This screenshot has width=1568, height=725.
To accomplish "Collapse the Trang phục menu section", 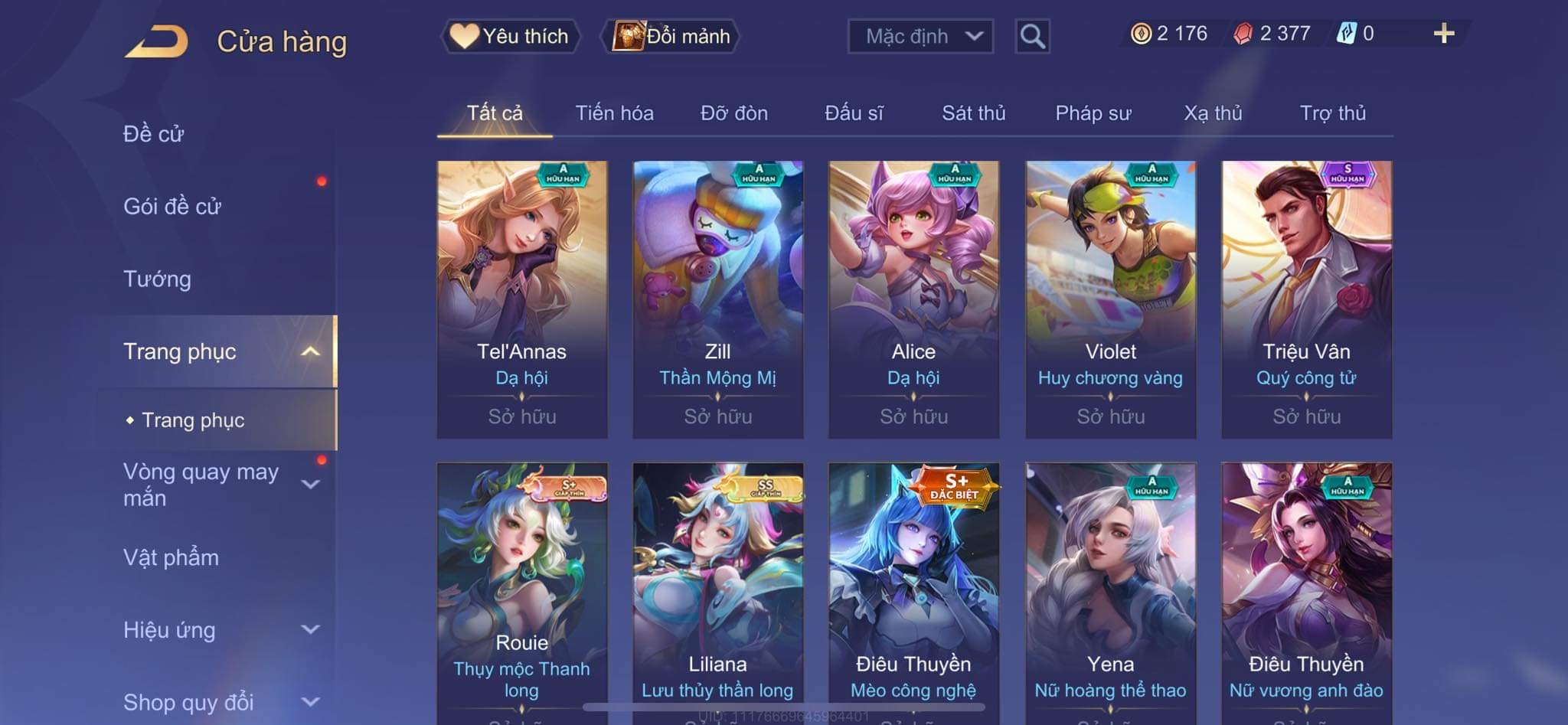I will 310,351.
